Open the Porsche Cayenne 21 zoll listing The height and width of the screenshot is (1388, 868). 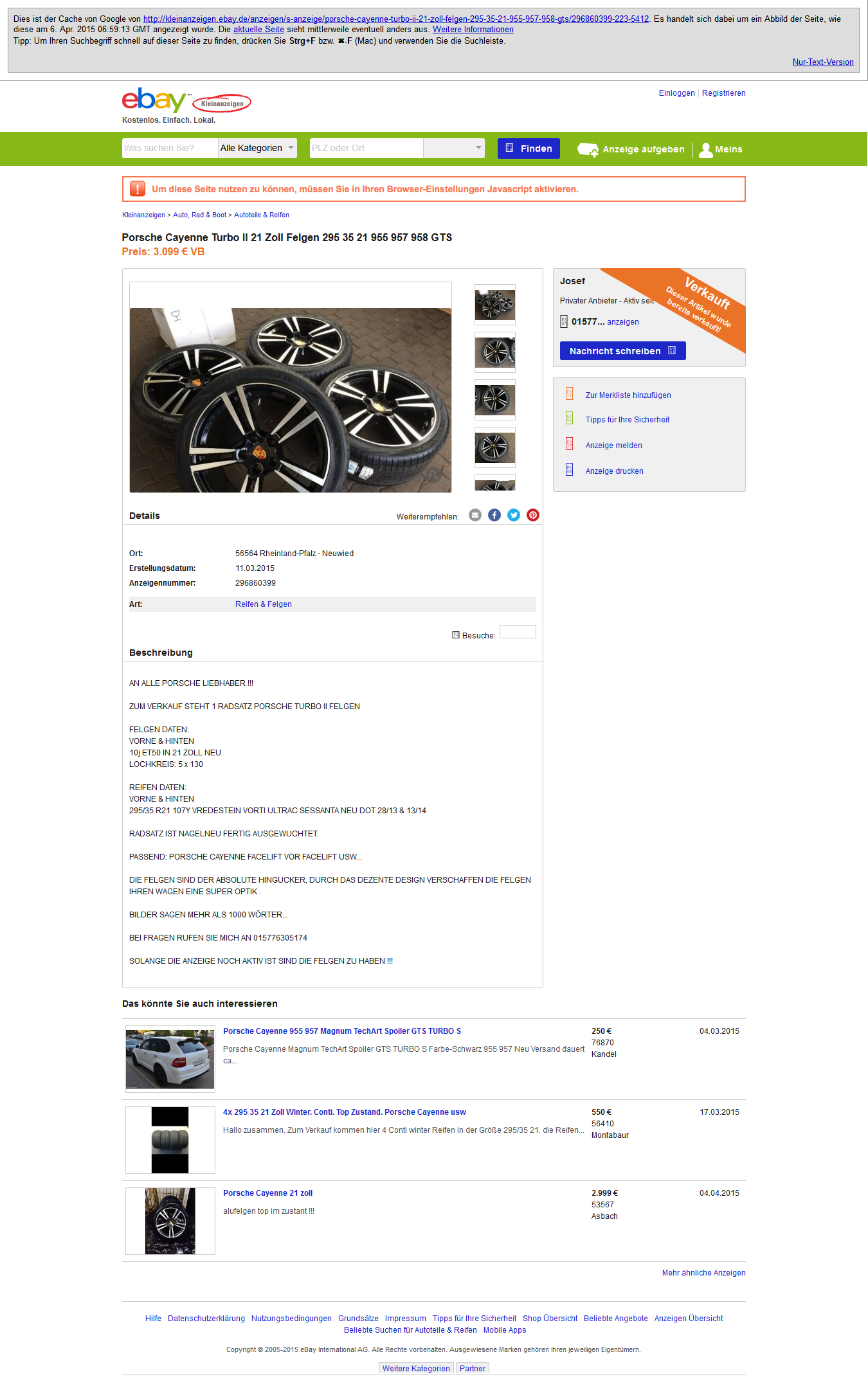(x=267, y=1193)
